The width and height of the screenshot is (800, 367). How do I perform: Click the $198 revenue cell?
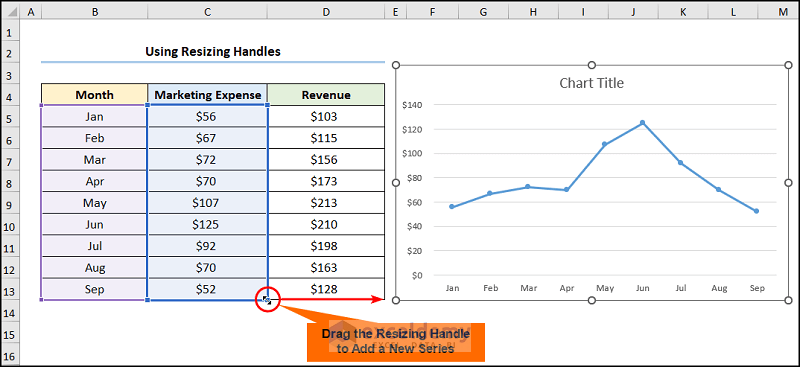coord(326,246)
